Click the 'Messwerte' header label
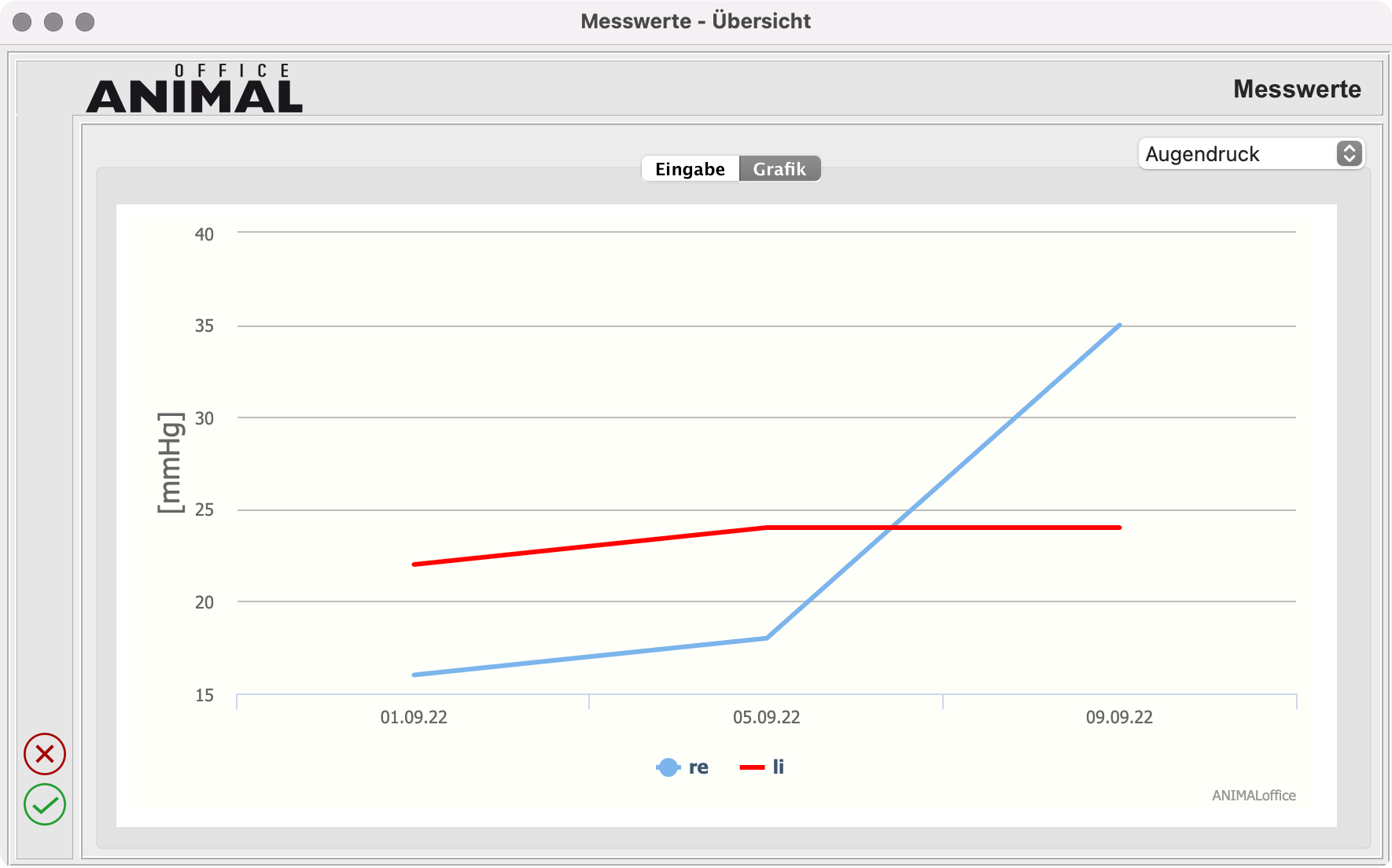1392x868 pixels. 1297,89
